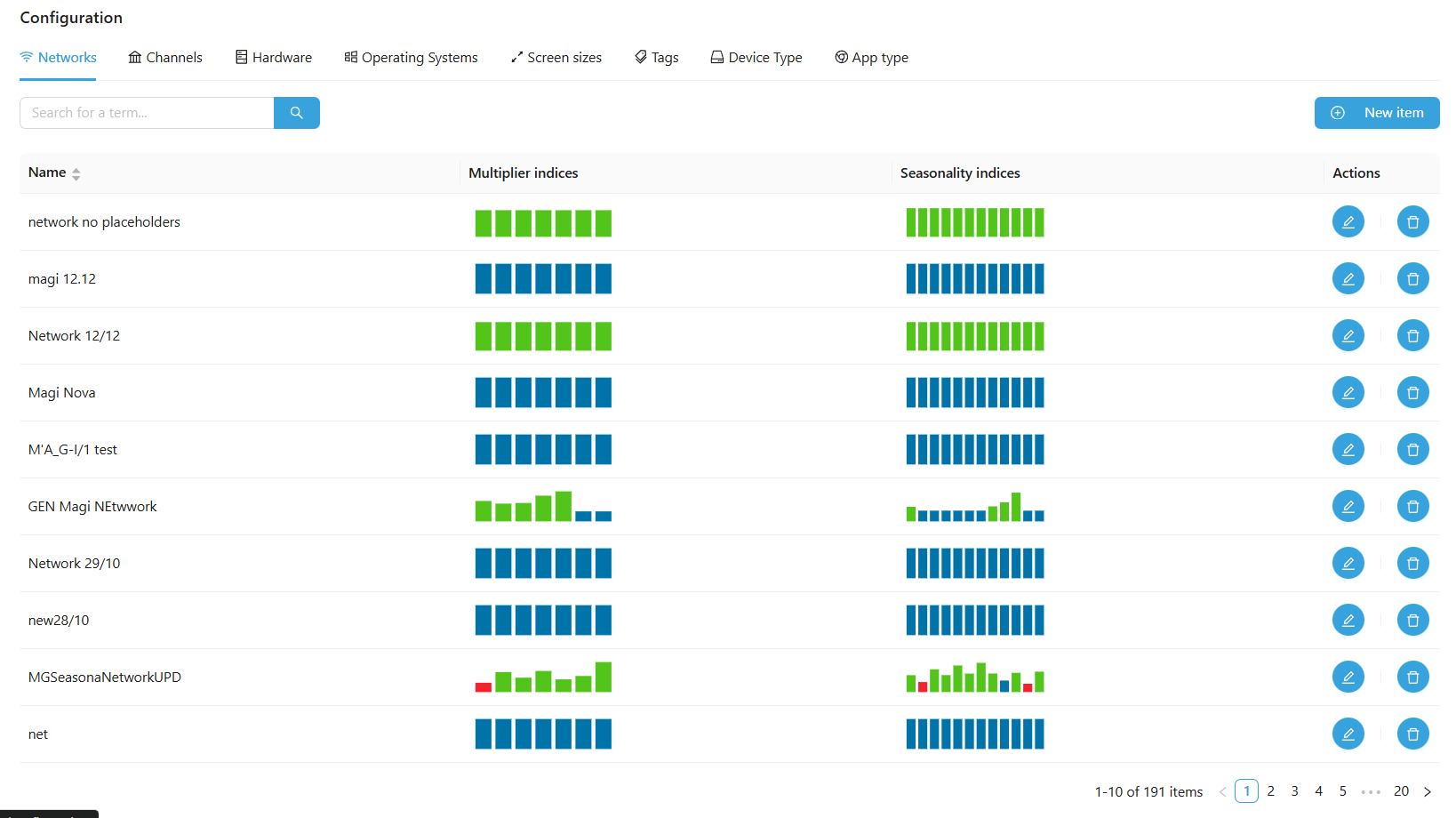The height and width of the screenshot is (818, 1456).
Task: Delete the 'new28/10' network
Action: [1412, 621]
